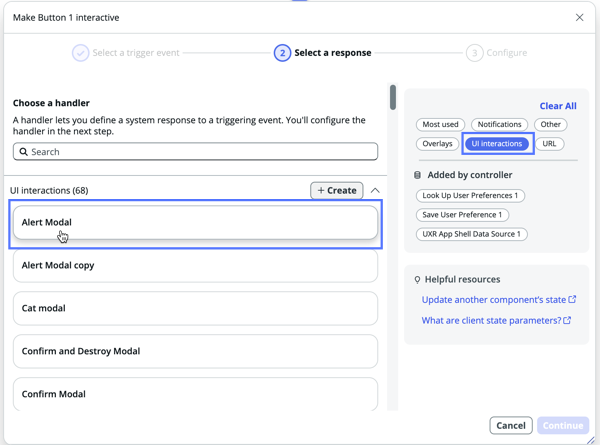Click the Continue button

pos(563,425)
